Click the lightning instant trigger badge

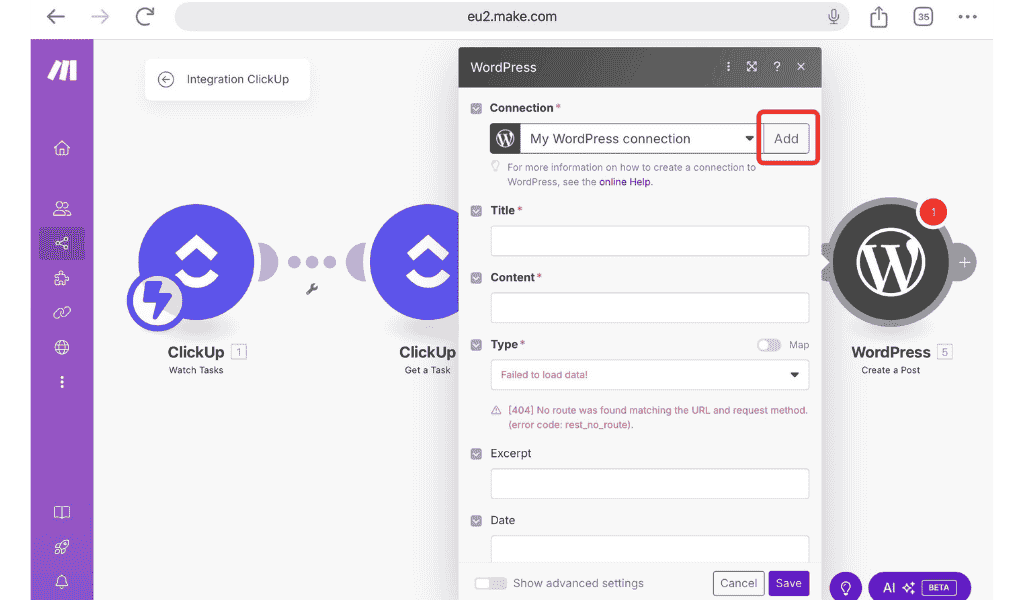[x=155, y=302]
